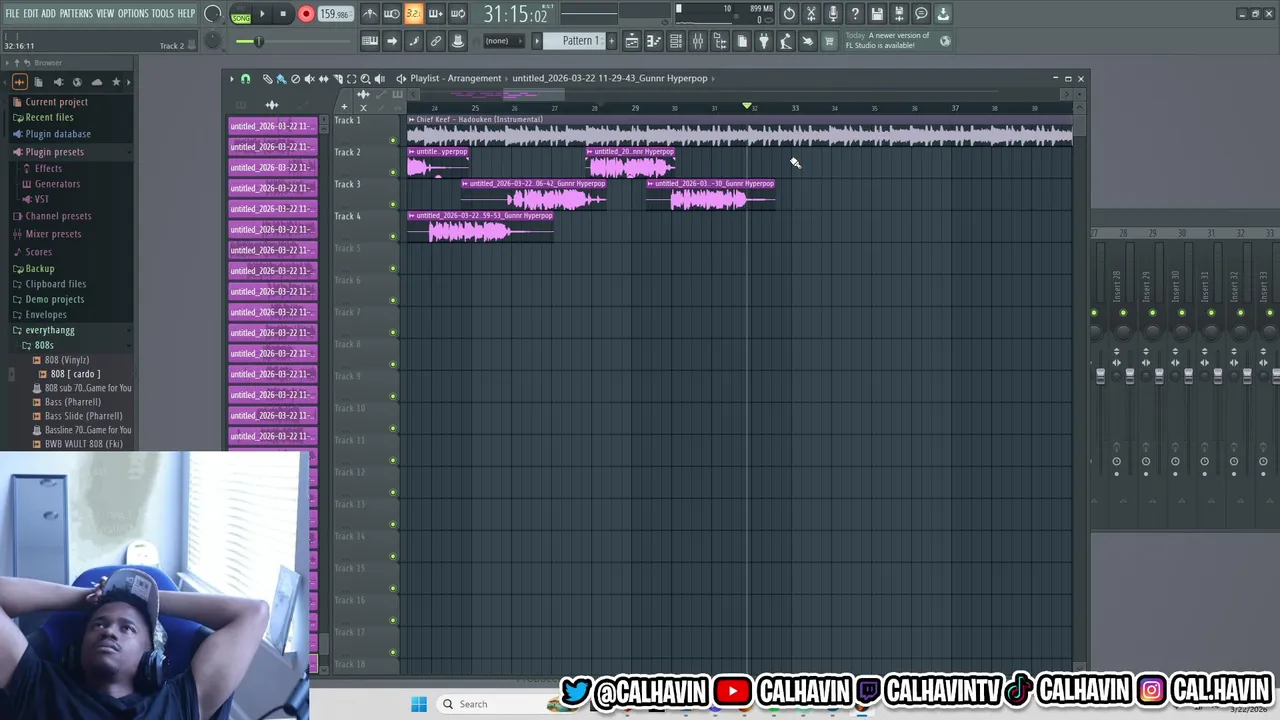Open the plugin picker plug icon

[x=764, y=41]
